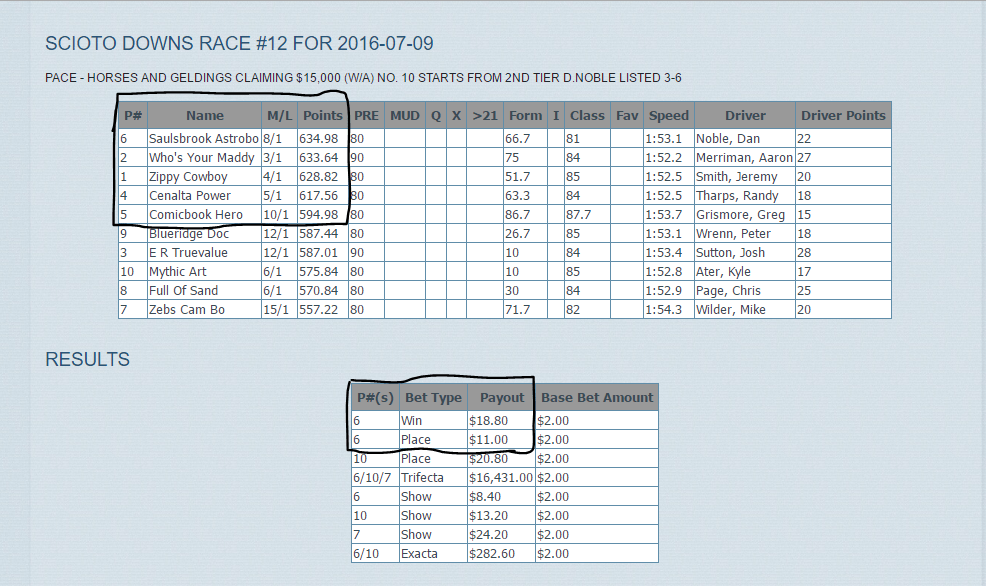Viewport: 986px width, 586px height.
Task: Click speed value 1:54.3
Action: (x=663, y=309)
